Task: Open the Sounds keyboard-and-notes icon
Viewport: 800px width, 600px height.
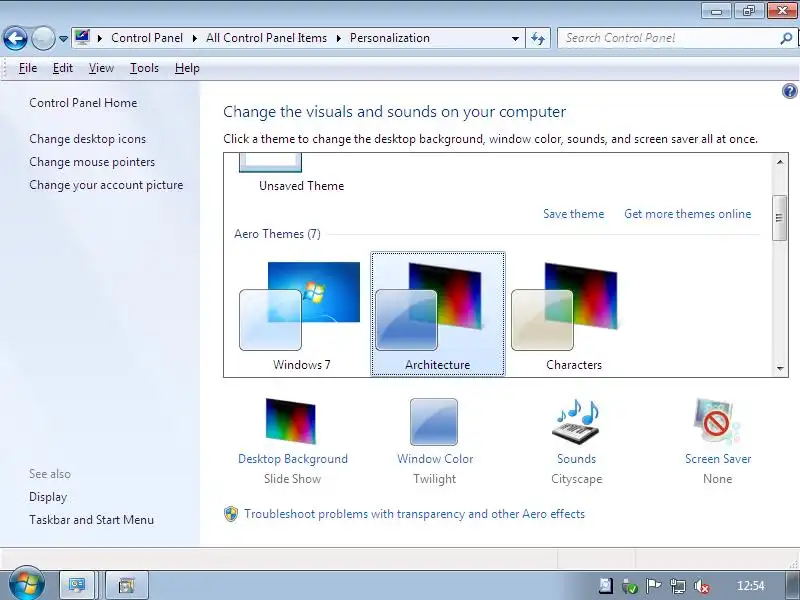Action: [x=577, y=421]
